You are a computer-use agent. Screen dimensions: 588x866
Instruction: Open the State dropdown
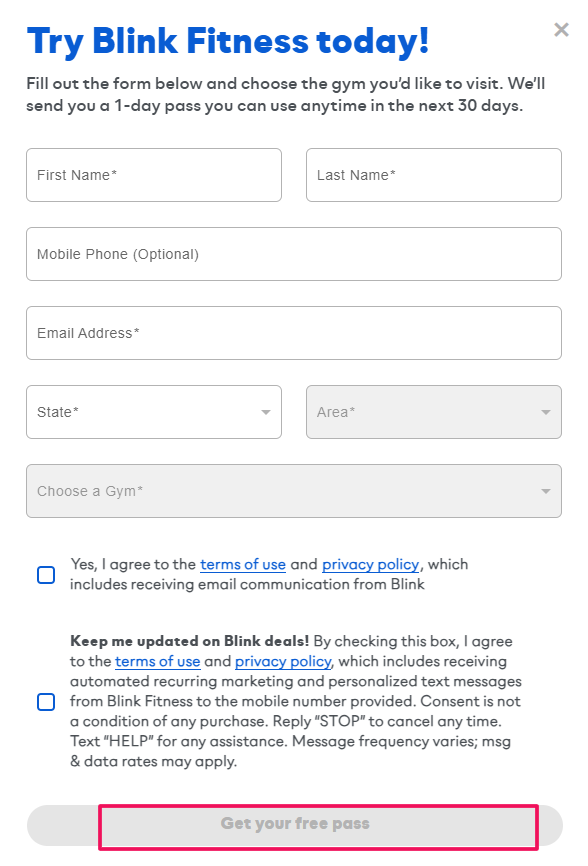tap(154, 412)
